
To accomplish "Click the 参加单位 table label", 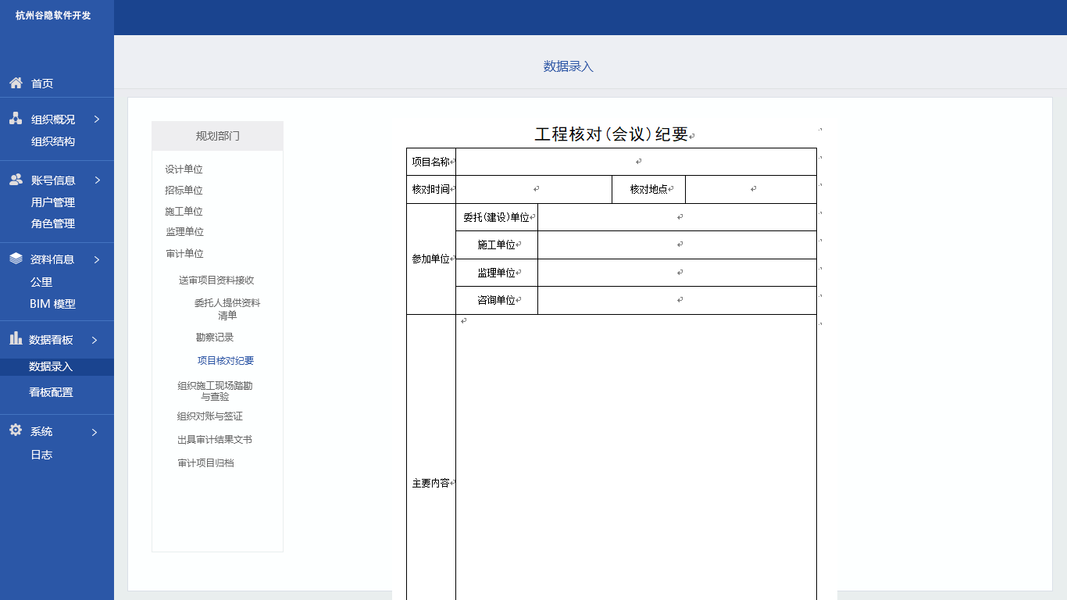I will [430, 259].
